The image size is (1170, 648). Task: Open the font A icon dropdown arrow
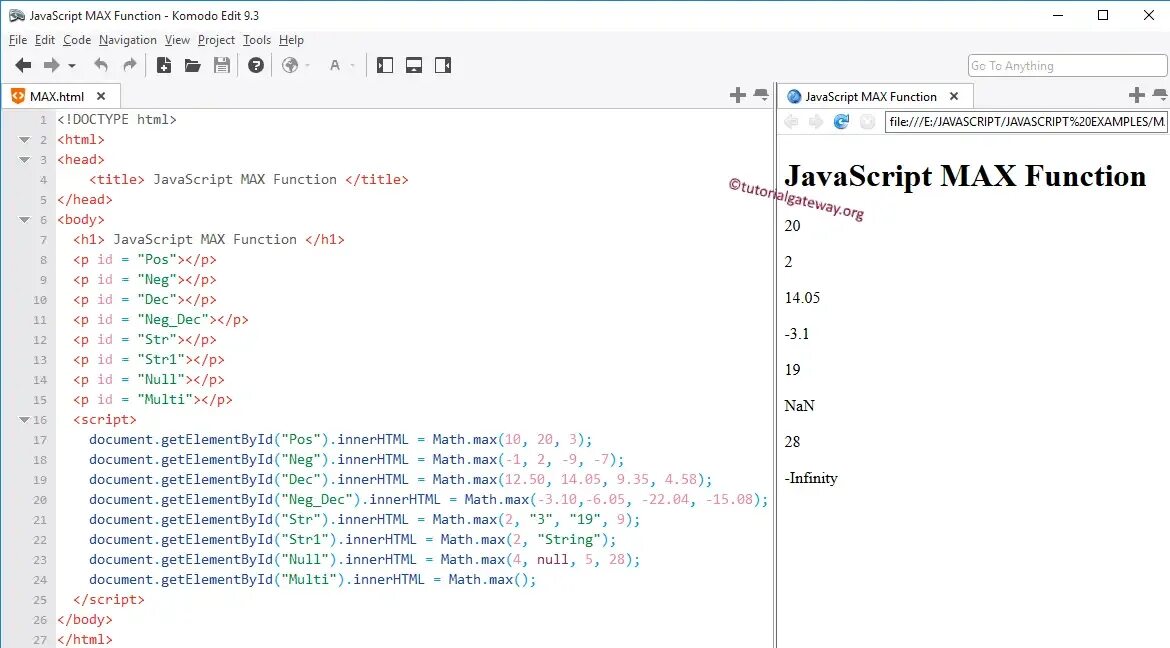[x=353, y=66]
